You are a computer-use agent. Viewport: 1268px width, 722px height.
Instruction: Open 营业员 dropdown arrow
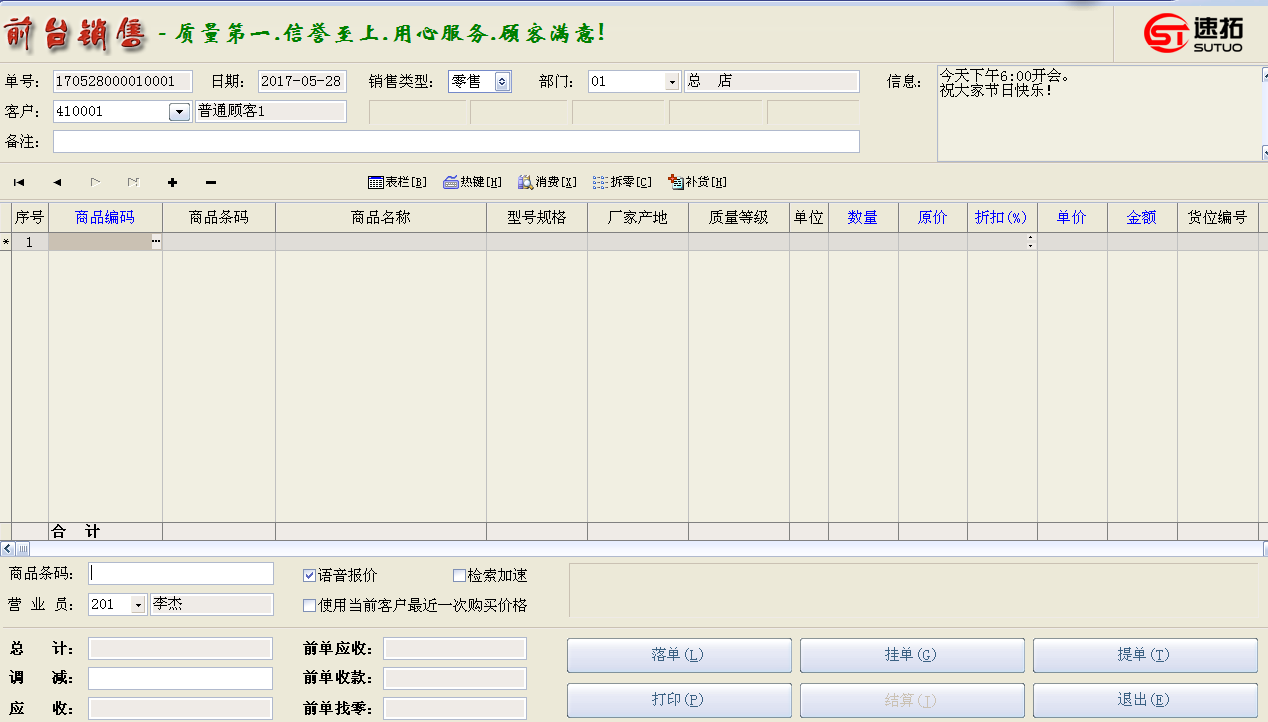click(138, 605)
